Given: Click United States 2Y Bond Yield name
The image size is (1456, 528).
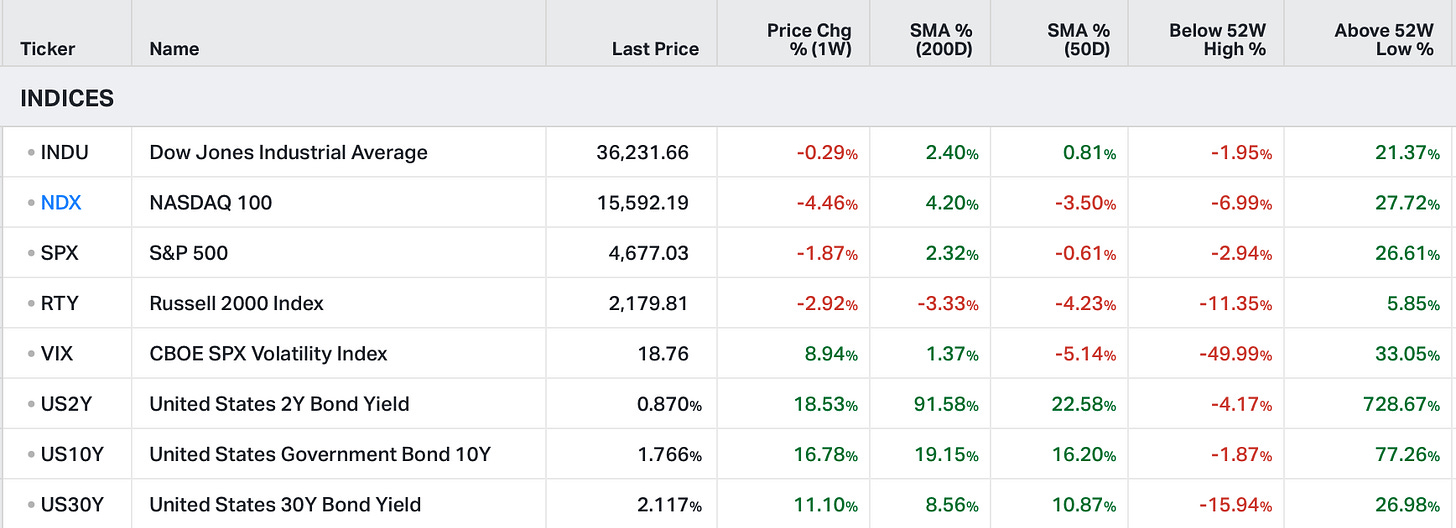Looking at the screenshot, I should click(x=280, y=404).
